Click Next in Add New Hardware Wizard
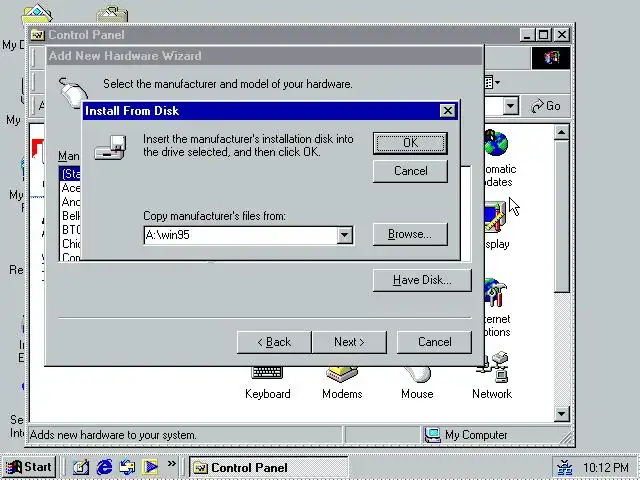640x480 pixels. click(x=349, y=342)
